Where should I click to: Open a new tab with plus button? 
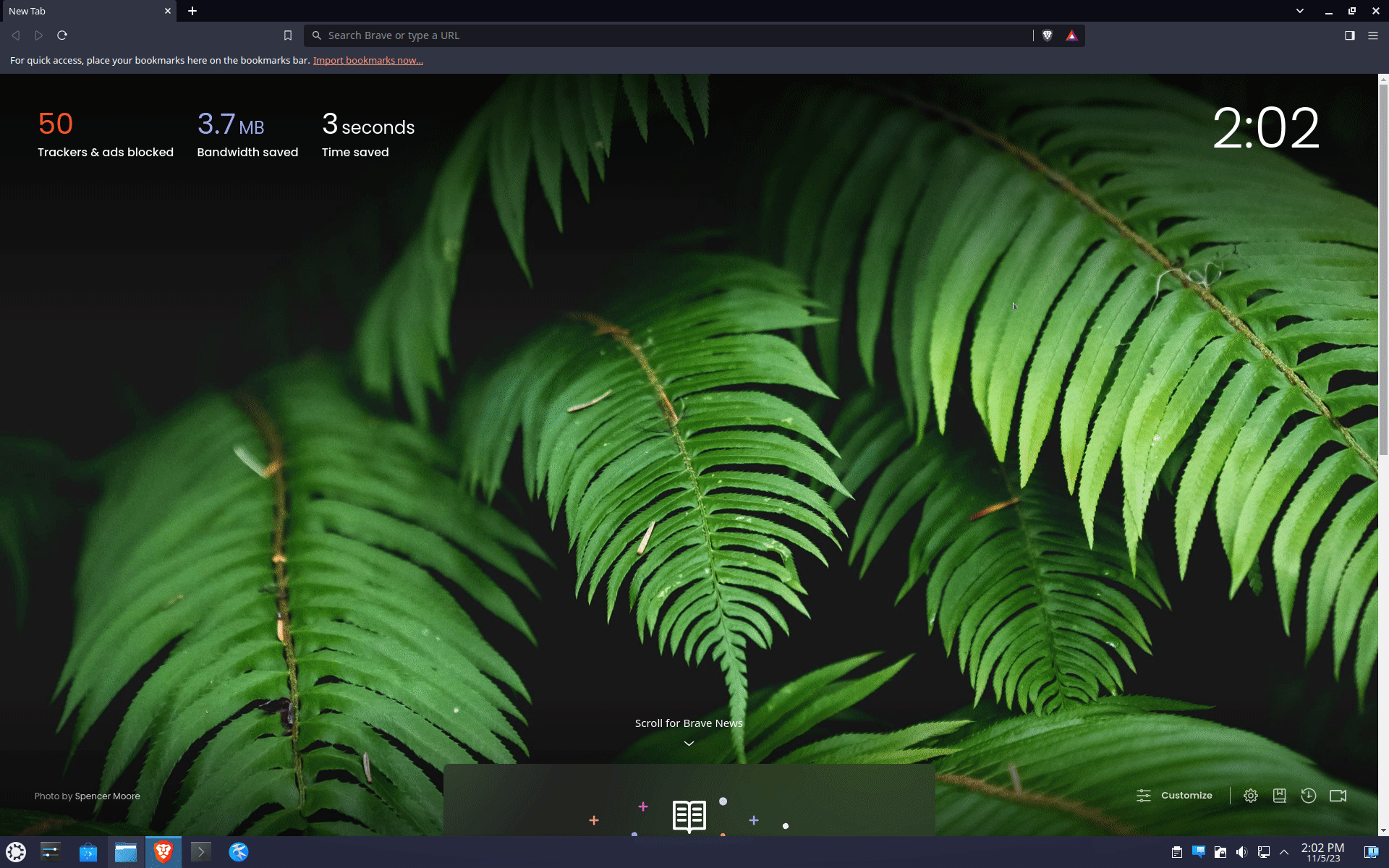pyautogui.click(x=192, y=11)
